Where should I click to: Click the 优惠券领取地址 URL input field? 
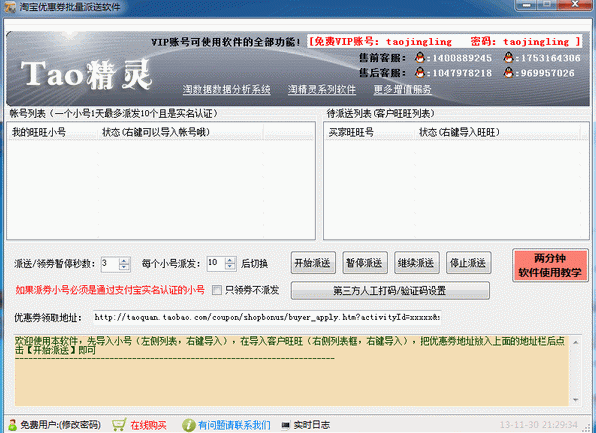click(267, 317)
